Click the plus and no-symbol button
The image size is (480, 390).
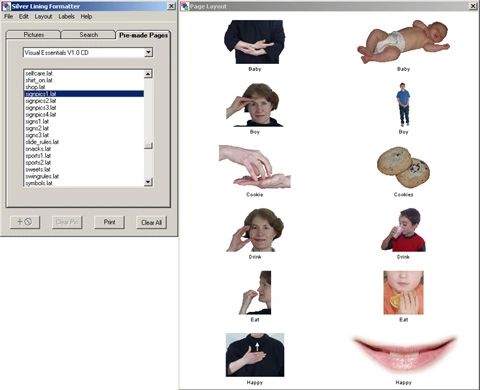(x=25, y=222)
